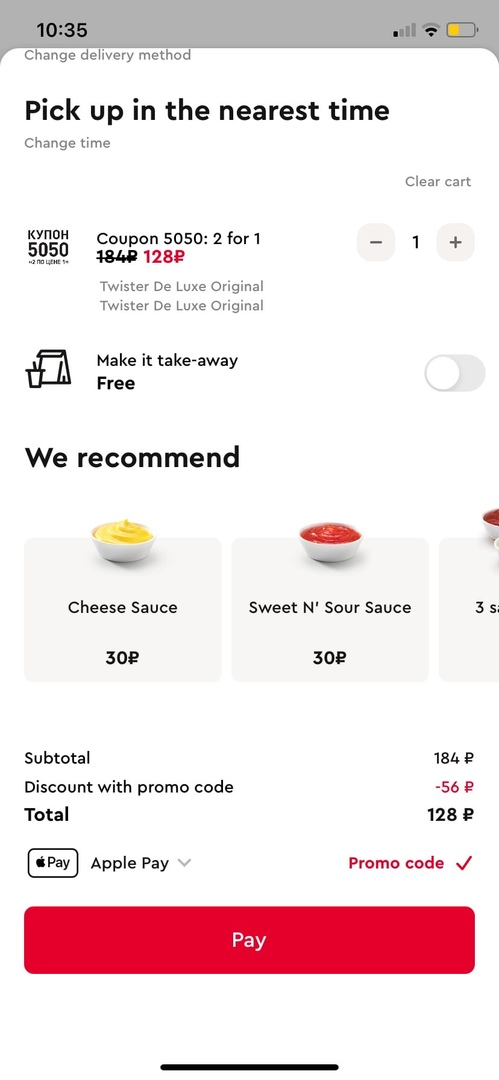Add the Sweet N' Sour Sauce recommendation

pos(330,610)
